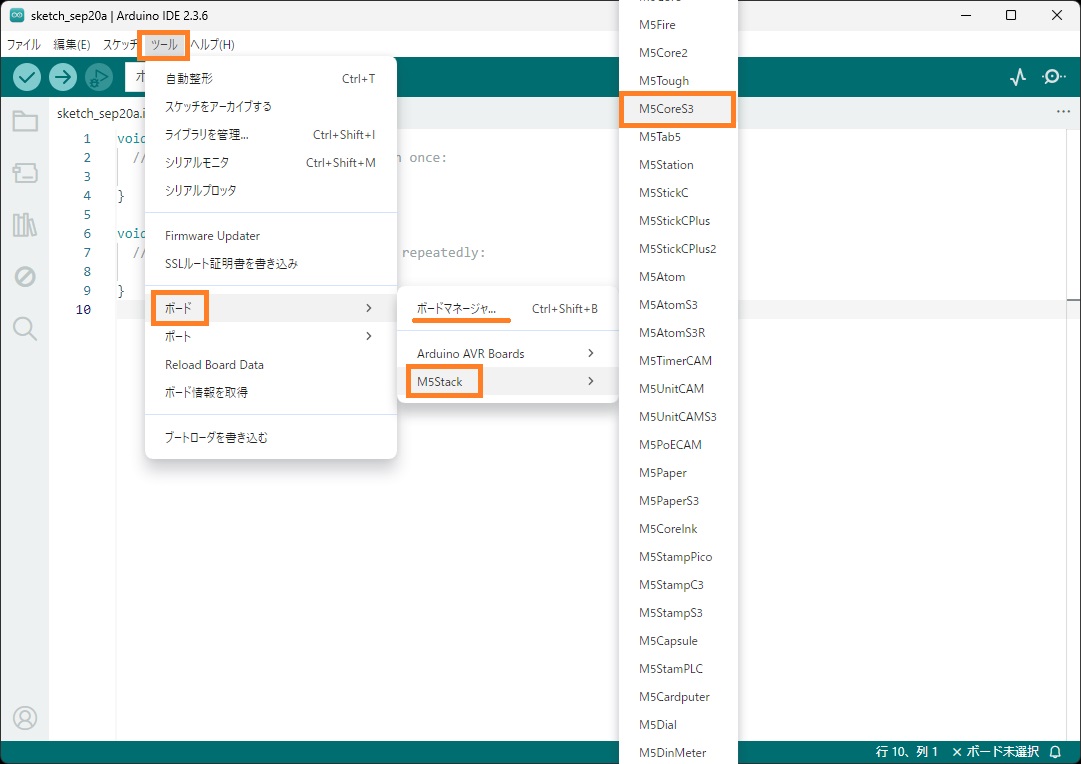1081x764 pixels.
Task: Open the editor tab three-dot menu
Action: pos(1063,112)
